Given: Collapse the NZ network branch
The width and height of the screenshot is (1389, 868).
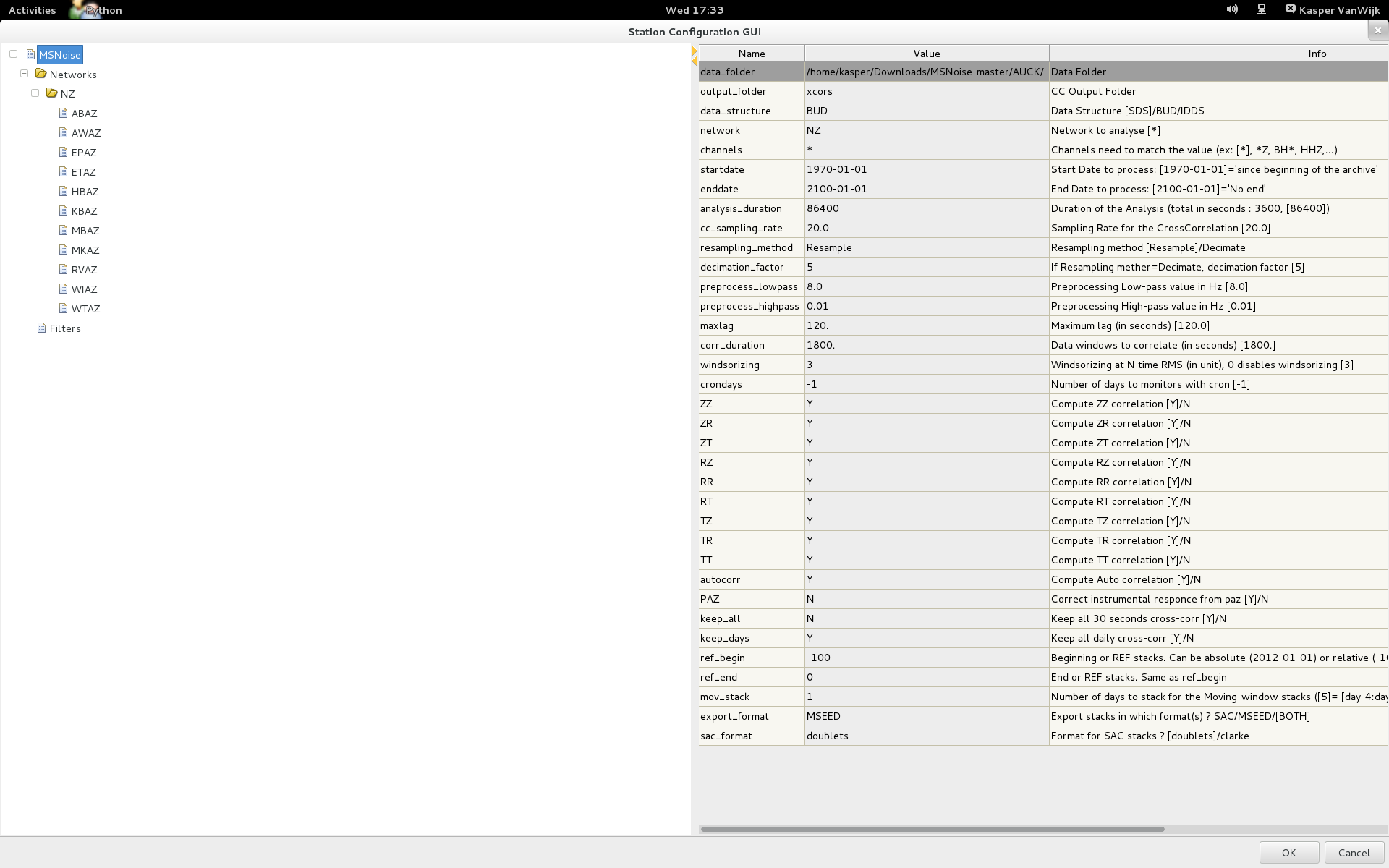Looking at the screenshot, I should [x=35, y=93].
